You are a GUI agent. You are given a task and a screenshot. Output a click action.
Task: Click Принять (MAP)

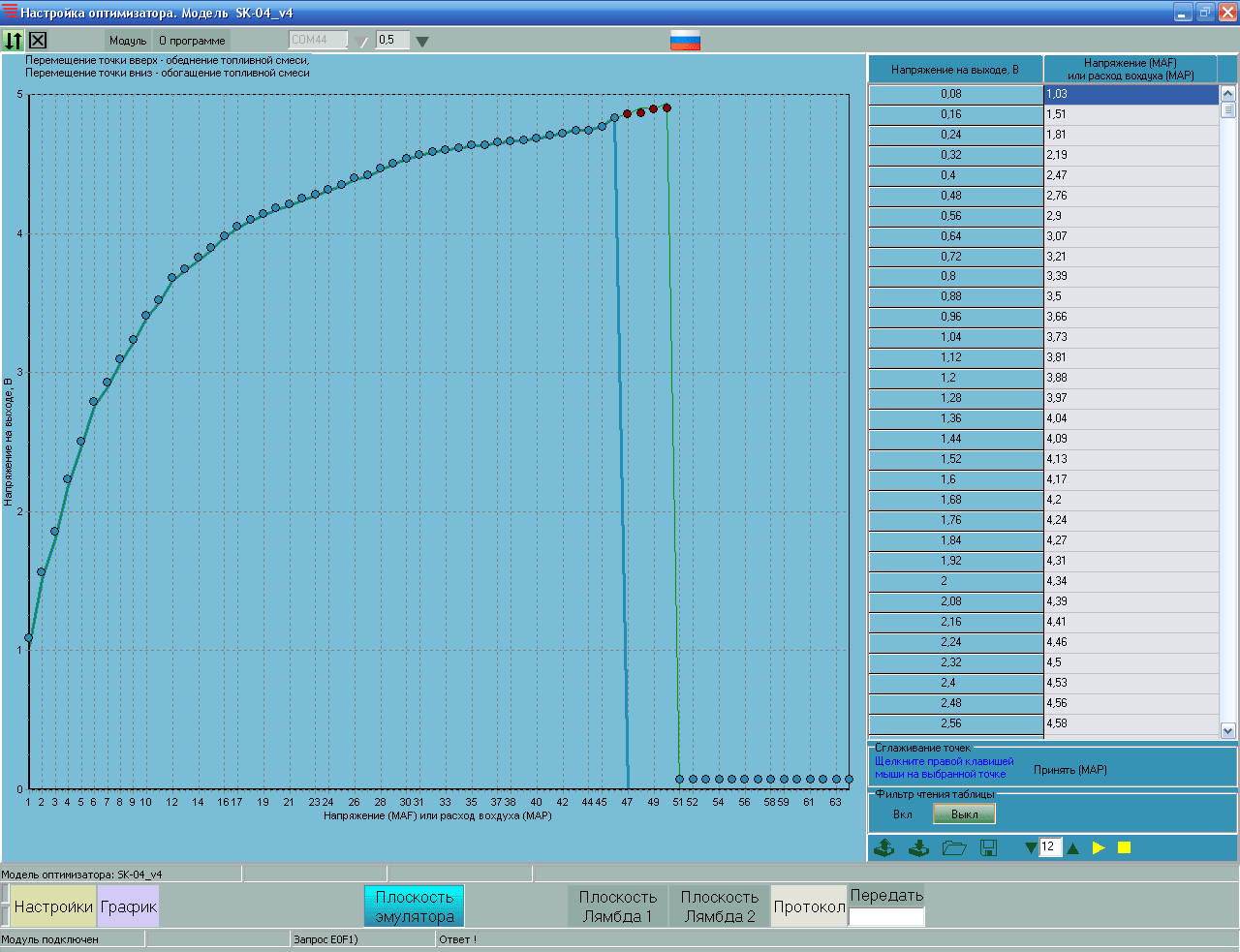click(x=1069, y=770)
